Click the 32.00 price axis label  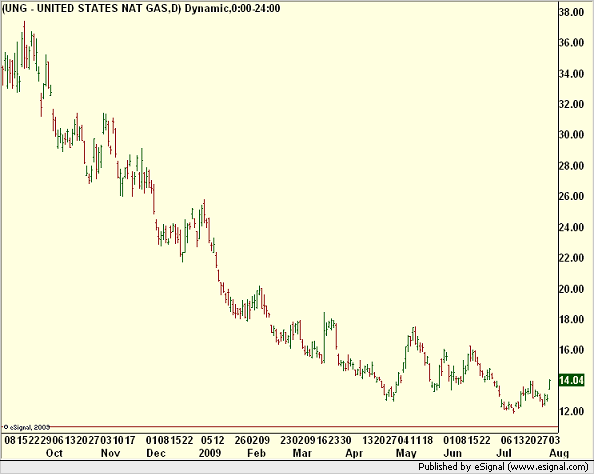571,104
